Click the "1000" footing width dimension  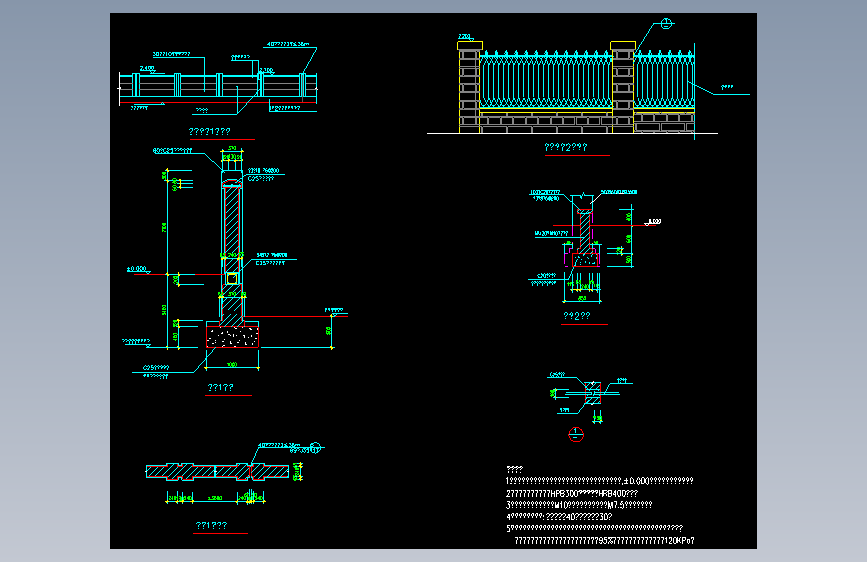pos(232,365)
